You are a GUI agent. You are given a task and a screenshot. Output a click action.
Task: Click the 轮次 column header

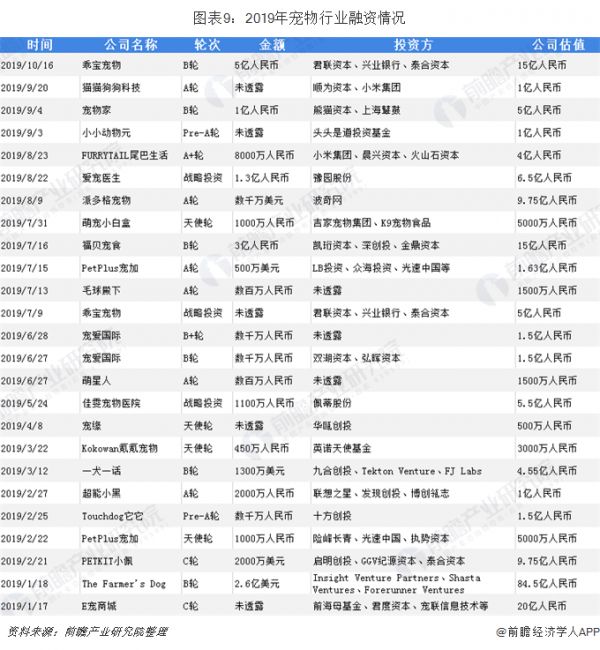coord(207,45)
